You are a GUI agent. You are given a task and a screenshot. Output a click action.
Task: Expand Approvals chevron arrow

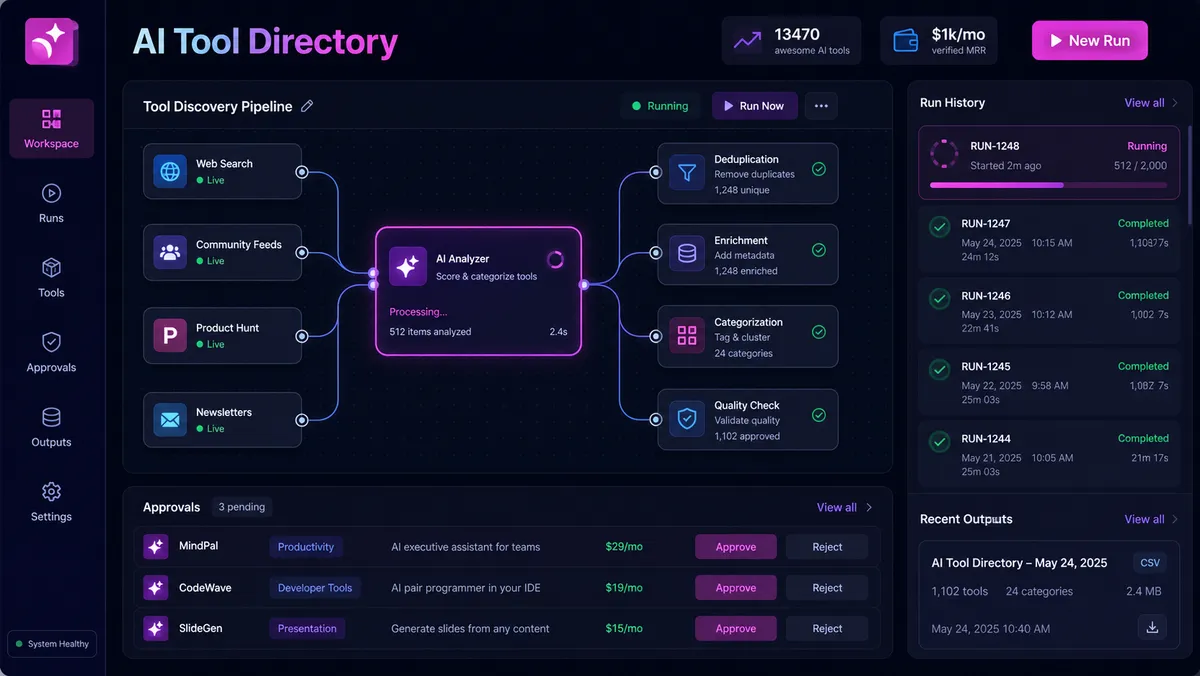click(869, 507)
